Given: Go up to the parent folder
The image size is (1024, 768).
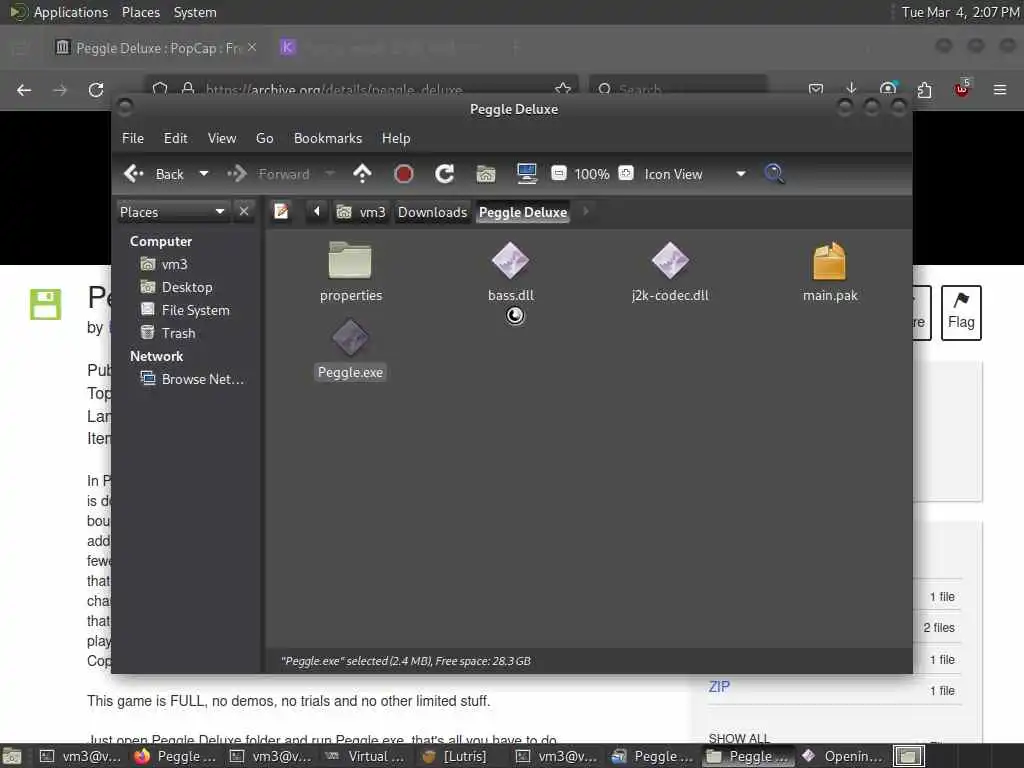Looking at the screenshot, I should pyautogui.click(x=362, y=174).
